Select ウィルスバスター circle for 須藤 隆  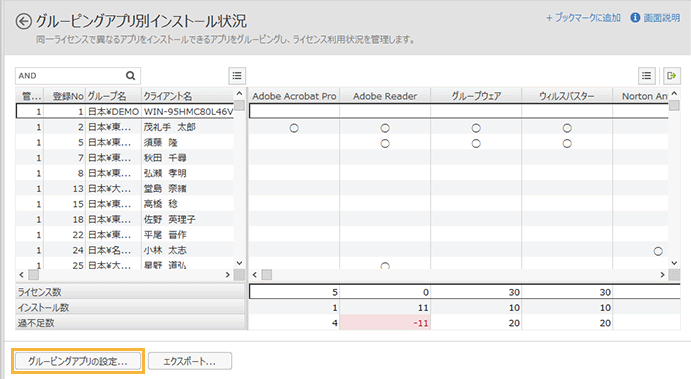(567, 144)
